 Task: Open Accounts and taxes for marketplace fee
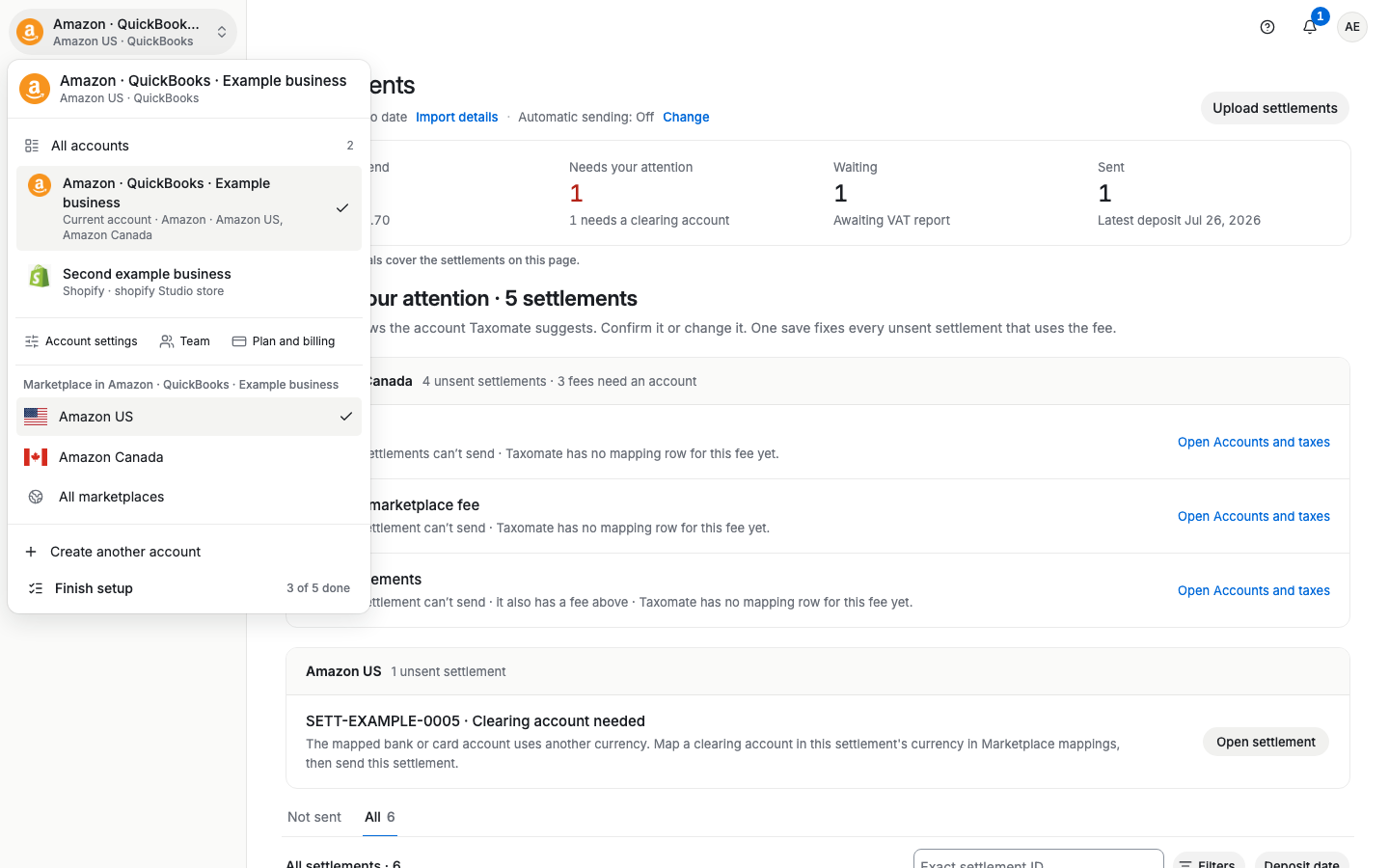coord(1254,516)
